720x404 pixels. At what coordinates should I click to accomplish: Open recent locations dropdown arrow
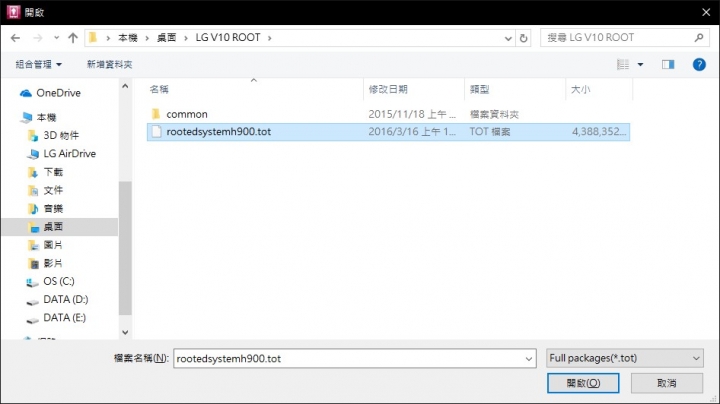(56, 38)
